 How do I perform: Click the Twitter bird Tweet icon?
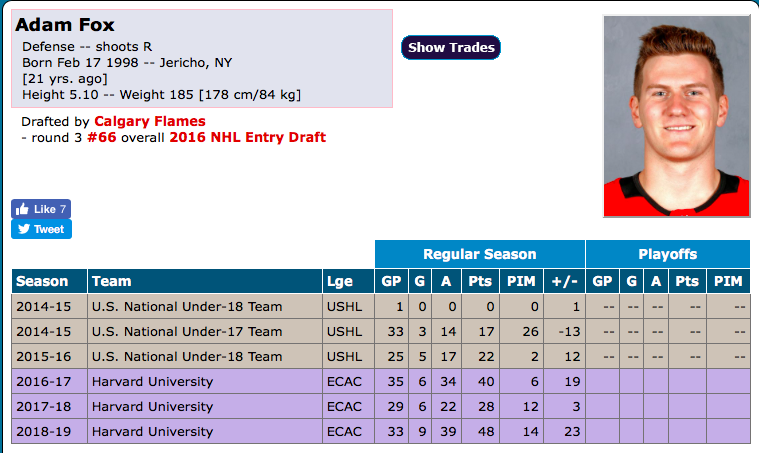pyautogui.click(x=24, y=229)
